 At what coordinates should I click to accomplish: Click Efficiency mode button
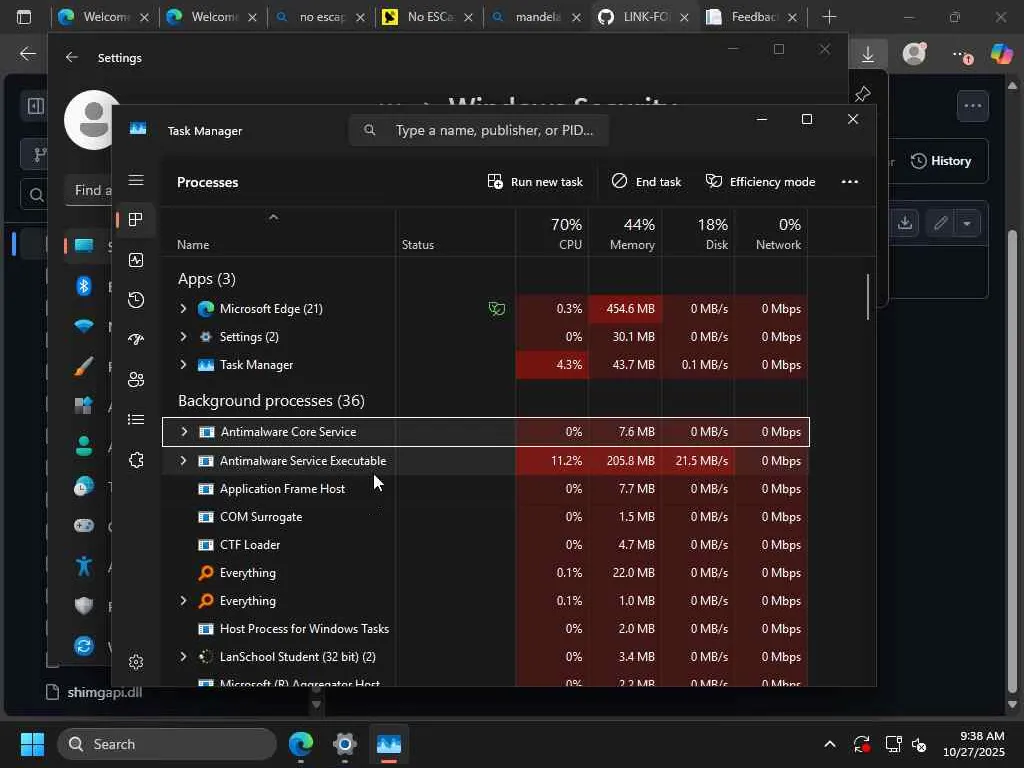[760, 182]
